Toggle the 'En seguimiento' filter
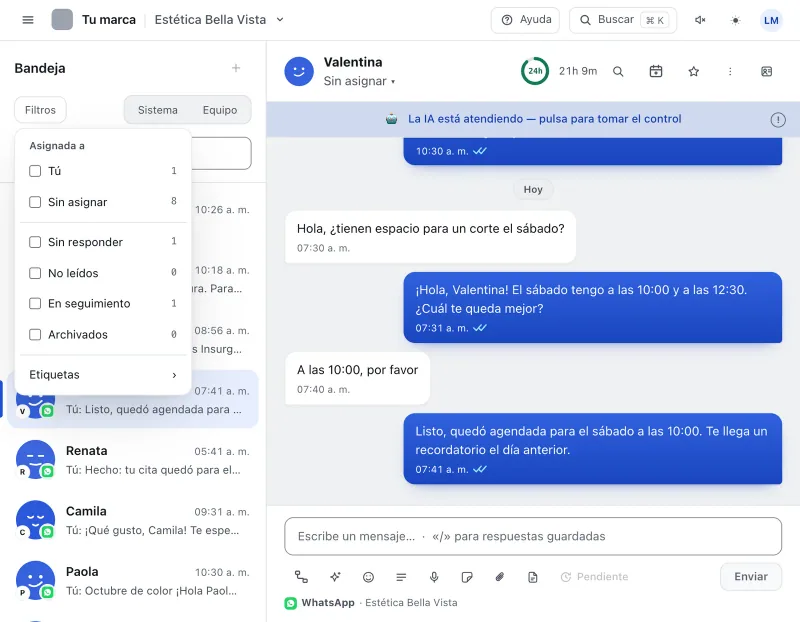The height and width of the screenshot is (622, 800). [35, 304]
